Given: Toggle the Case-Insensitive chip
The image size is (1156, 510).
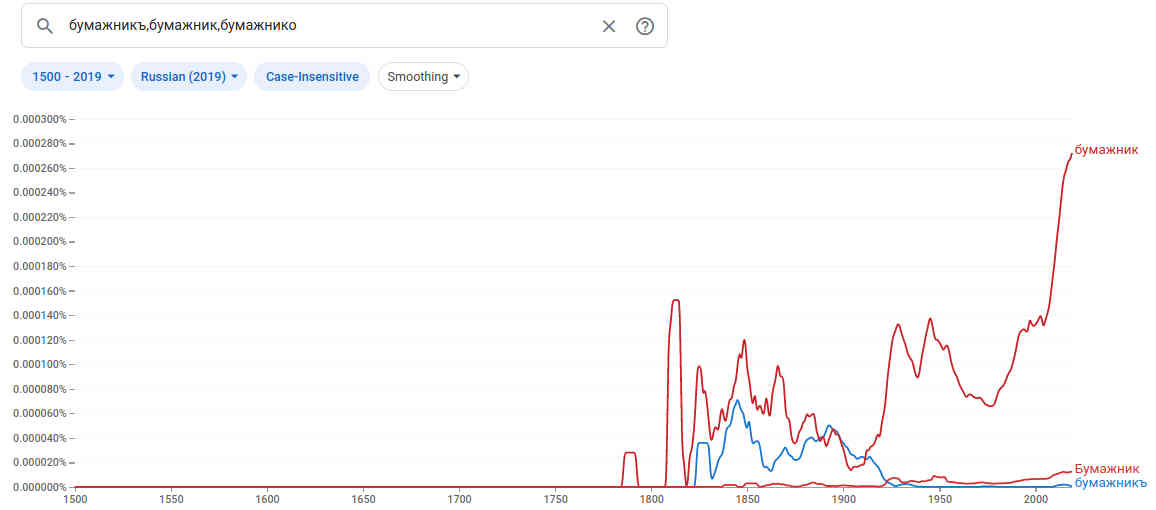Looking at the screenshot, I should 312,77.
